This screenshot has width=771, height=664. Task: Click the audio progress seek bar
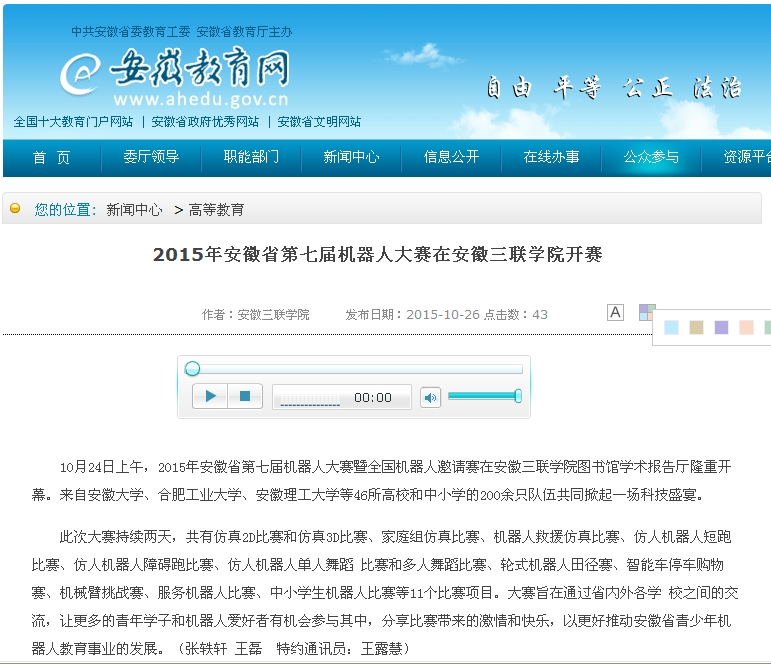click(x=355, y=369)
